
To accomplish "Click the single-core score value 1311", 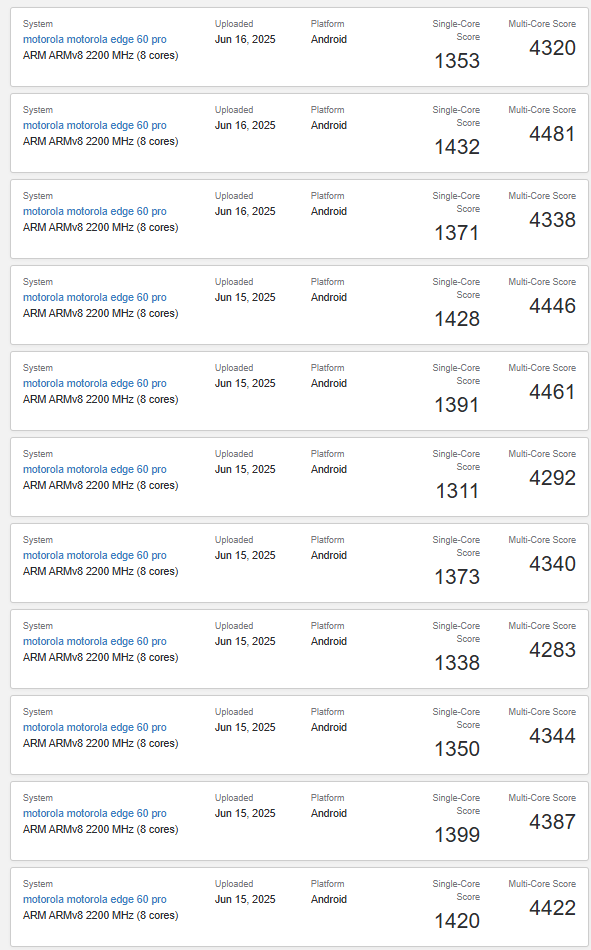I will [457, 491].
